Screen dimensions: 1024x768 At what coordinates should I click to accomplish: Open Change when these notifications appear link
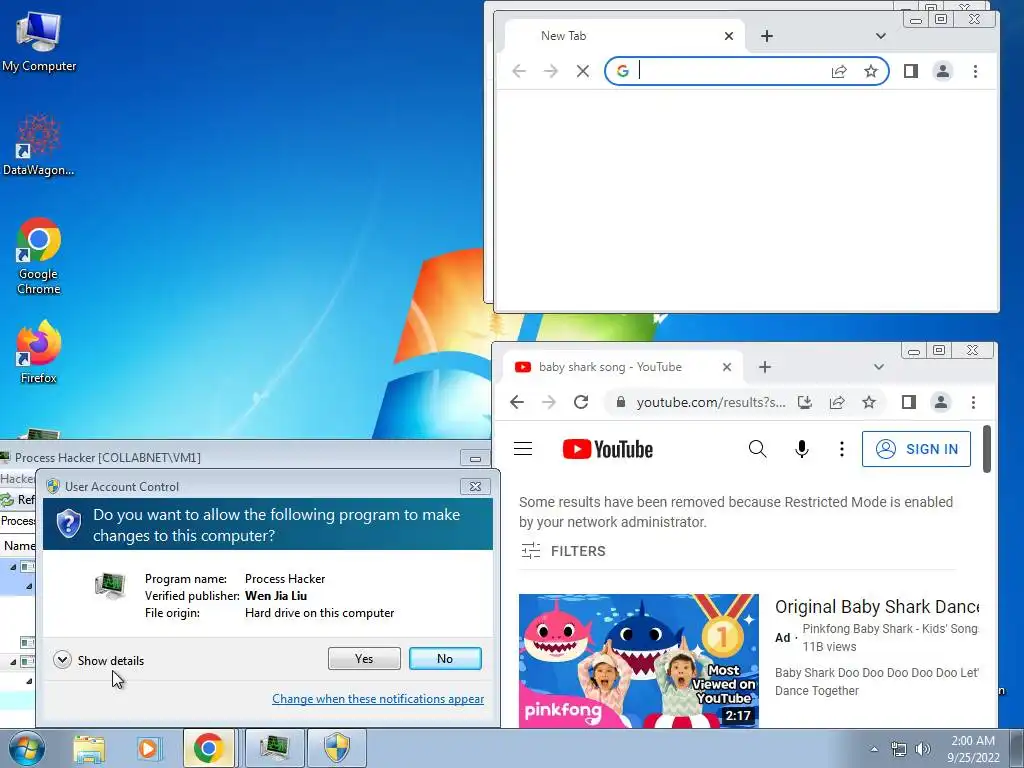click(x=378, y=699)
